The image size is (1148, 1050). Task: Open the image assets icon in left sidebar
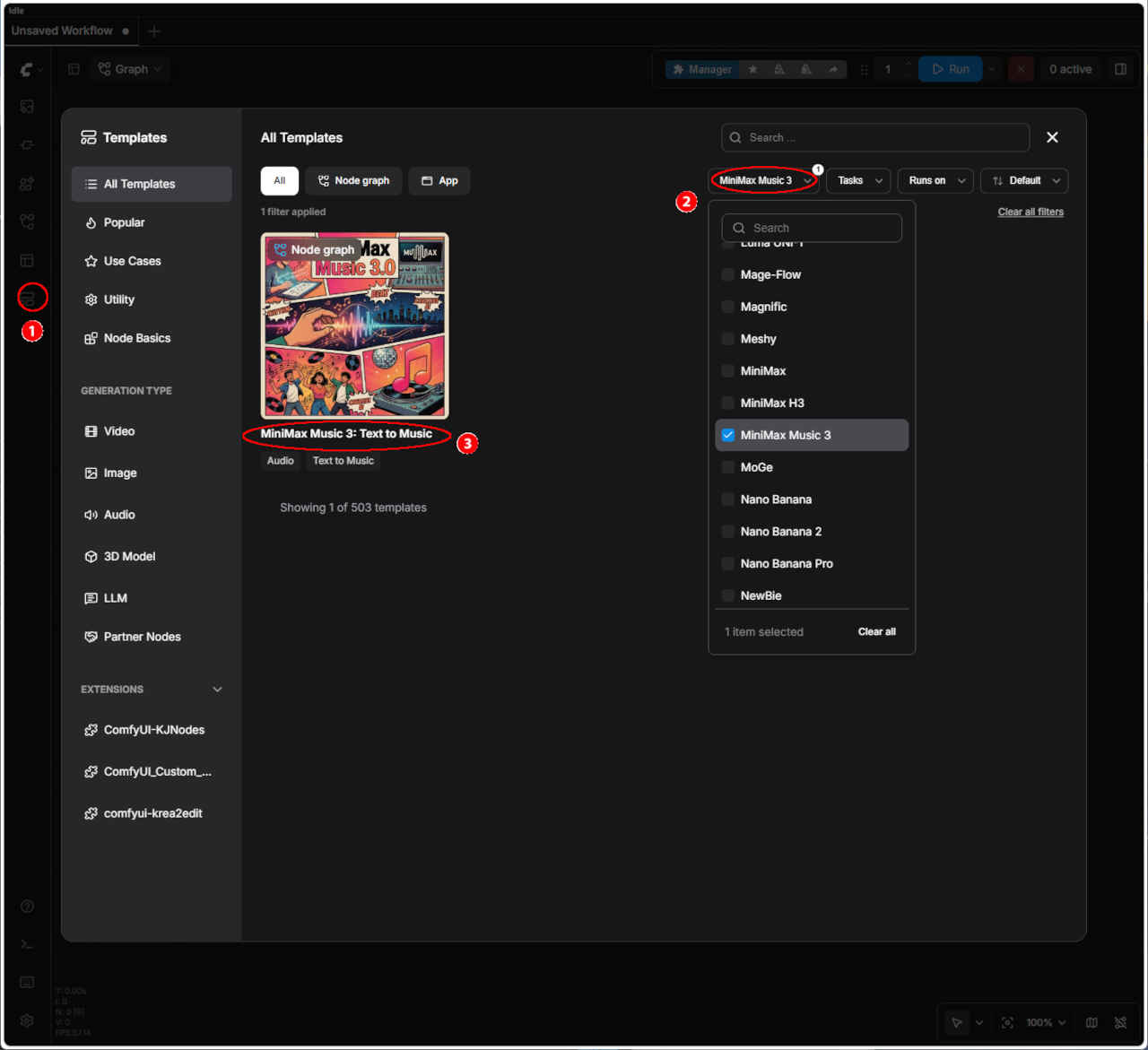(x=28, y=107)
